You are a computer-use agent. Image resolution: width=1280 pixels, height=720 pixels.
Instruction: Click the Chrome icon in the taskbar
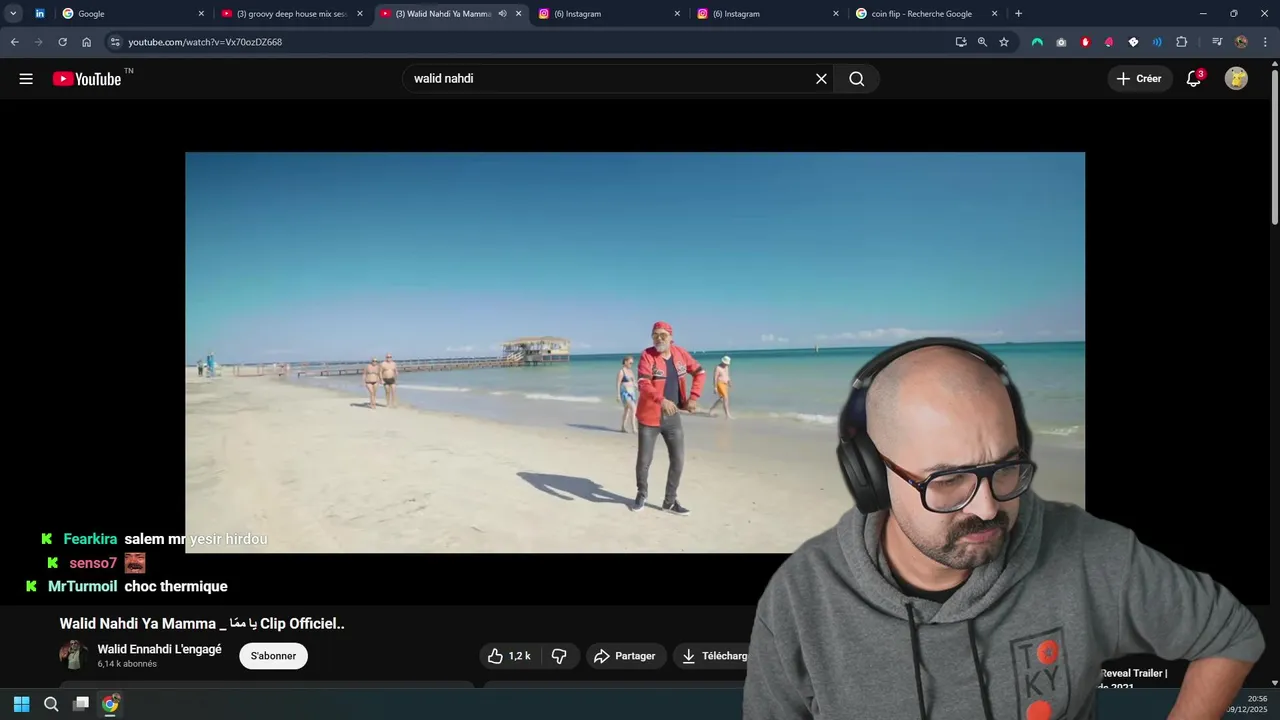click(110, 704)
